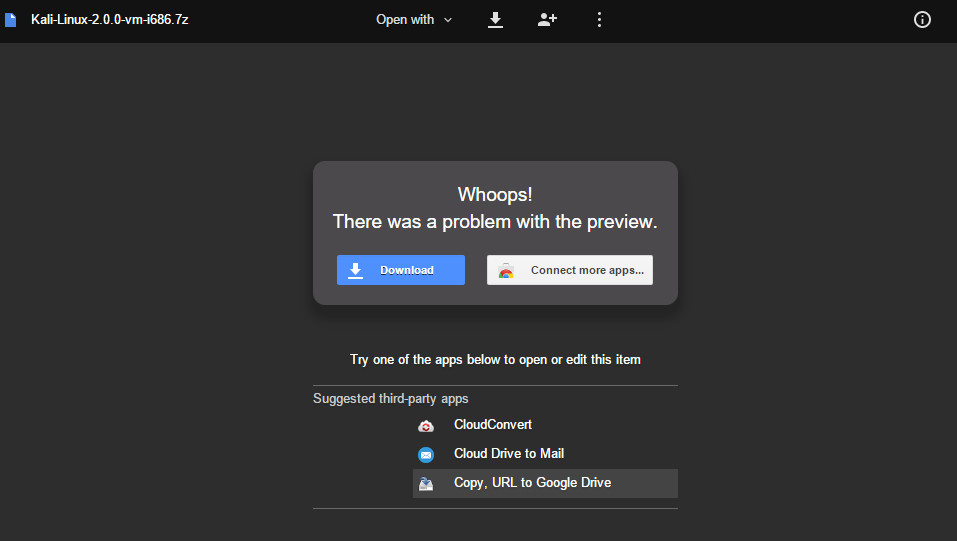Viewport: 957px width, 541px height.
Task: Open the three-dot more actions menu
Action: (x=599, y=20)
